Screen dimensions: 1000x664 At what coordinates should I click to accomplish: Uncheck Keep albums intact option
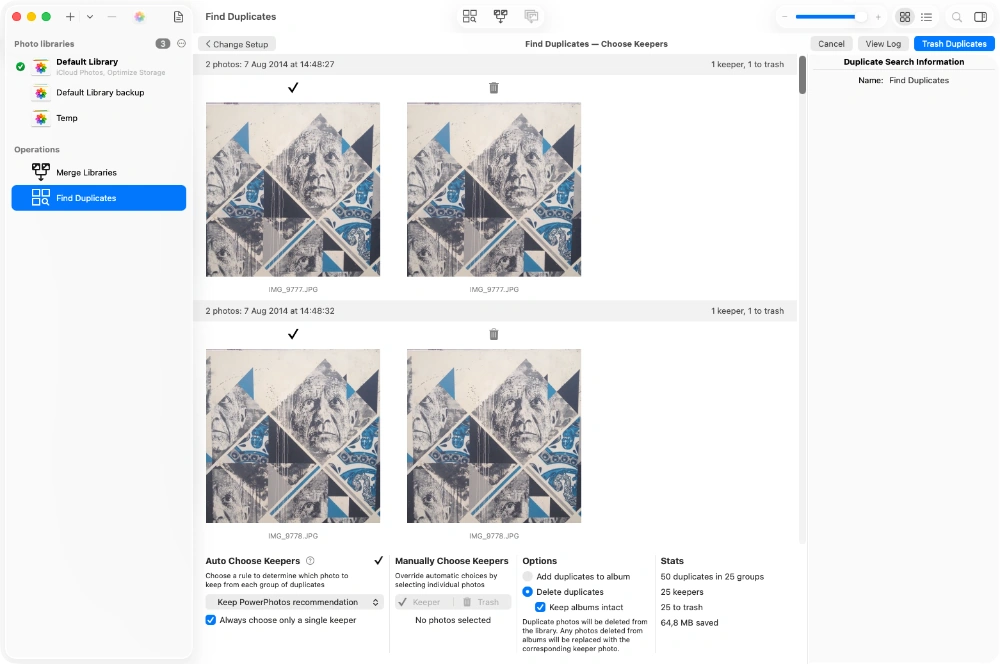541,607
